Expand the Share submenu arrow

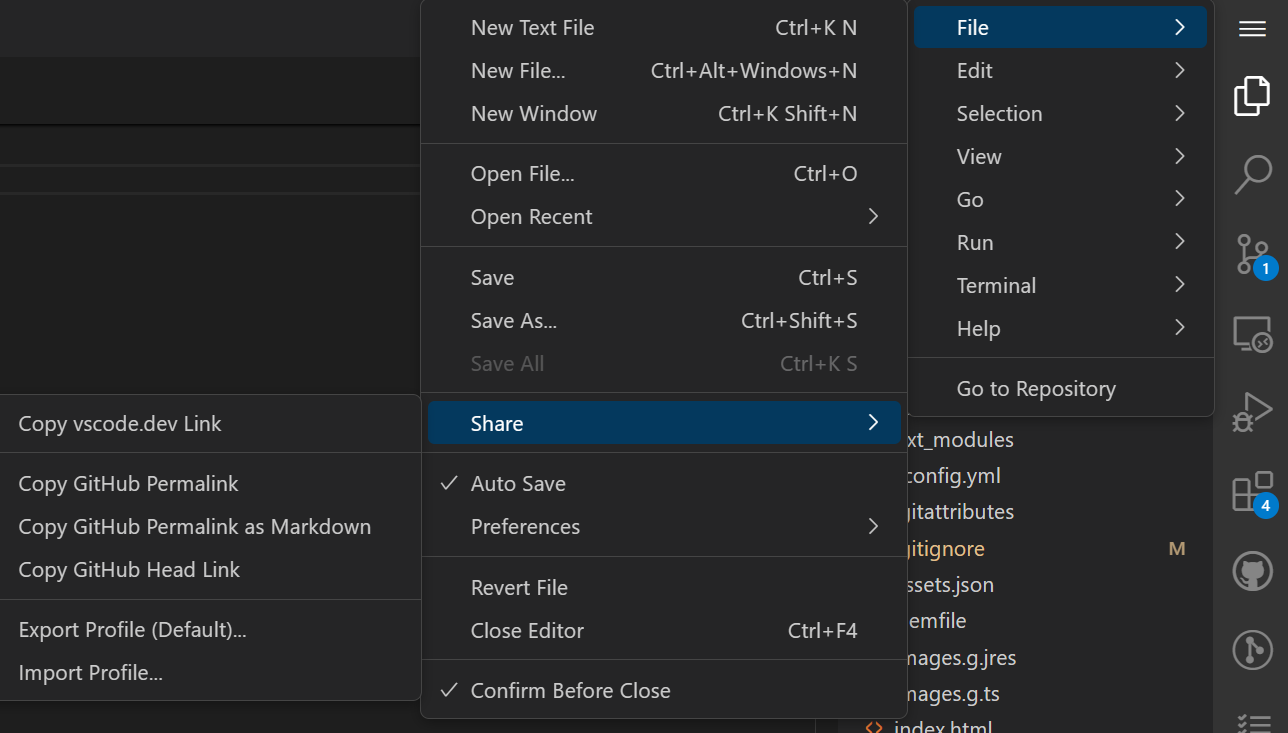pos(873,423)
